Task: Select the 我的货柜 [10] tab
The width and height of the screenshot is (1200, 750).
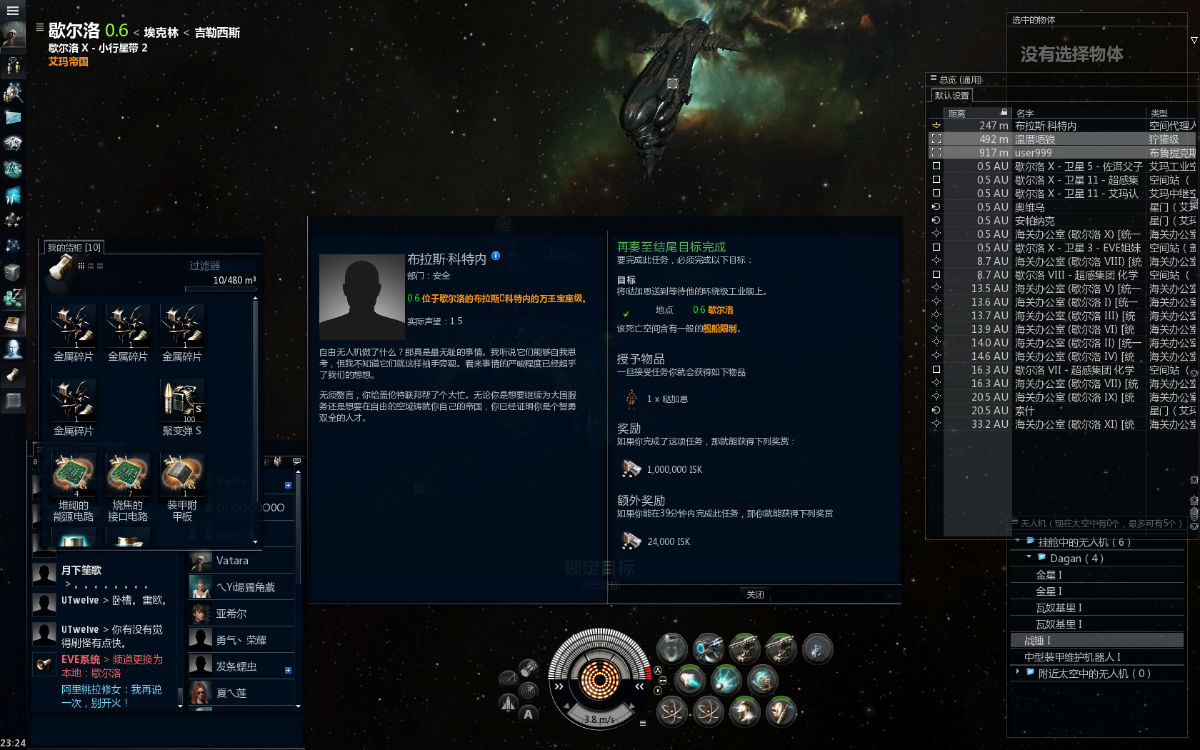Action: pos(74,247)
